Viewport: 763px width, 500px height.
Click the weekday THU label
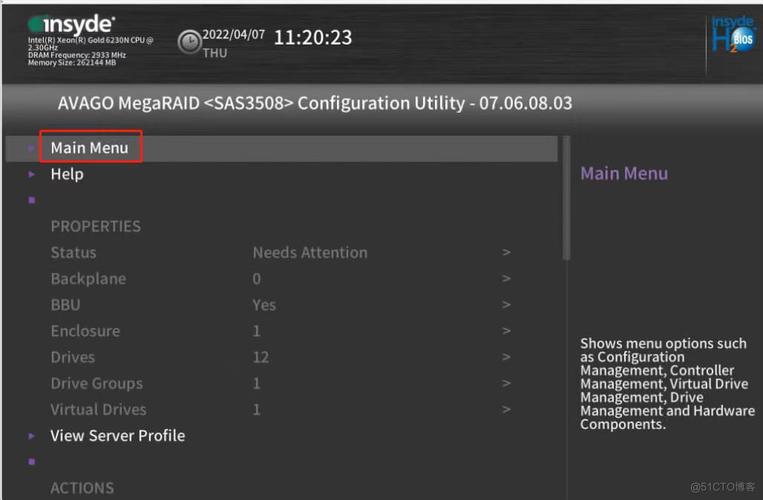click(x=215, y=53)
